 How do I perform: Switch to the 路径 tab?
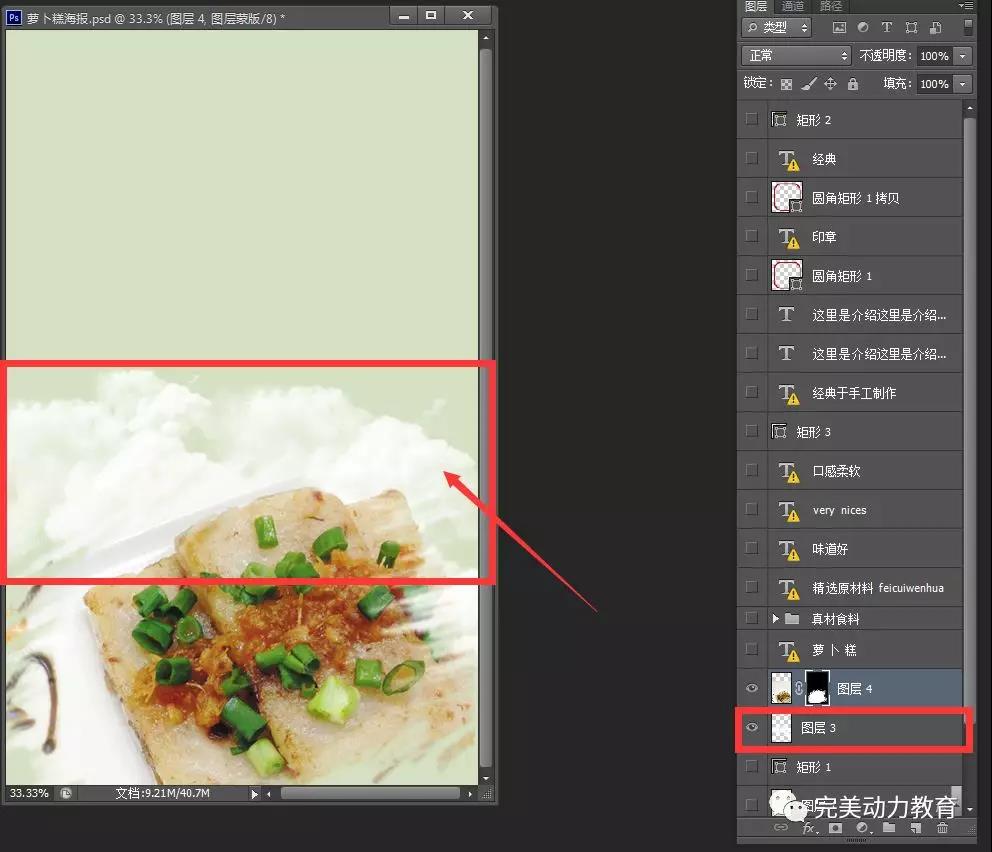coord(830,6)
